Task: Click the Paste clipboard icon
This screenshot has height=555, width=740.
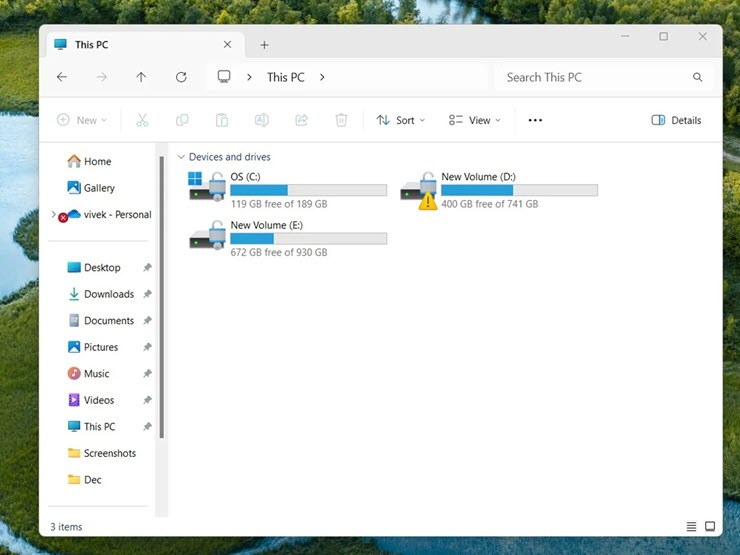Action: pos(222,120)
